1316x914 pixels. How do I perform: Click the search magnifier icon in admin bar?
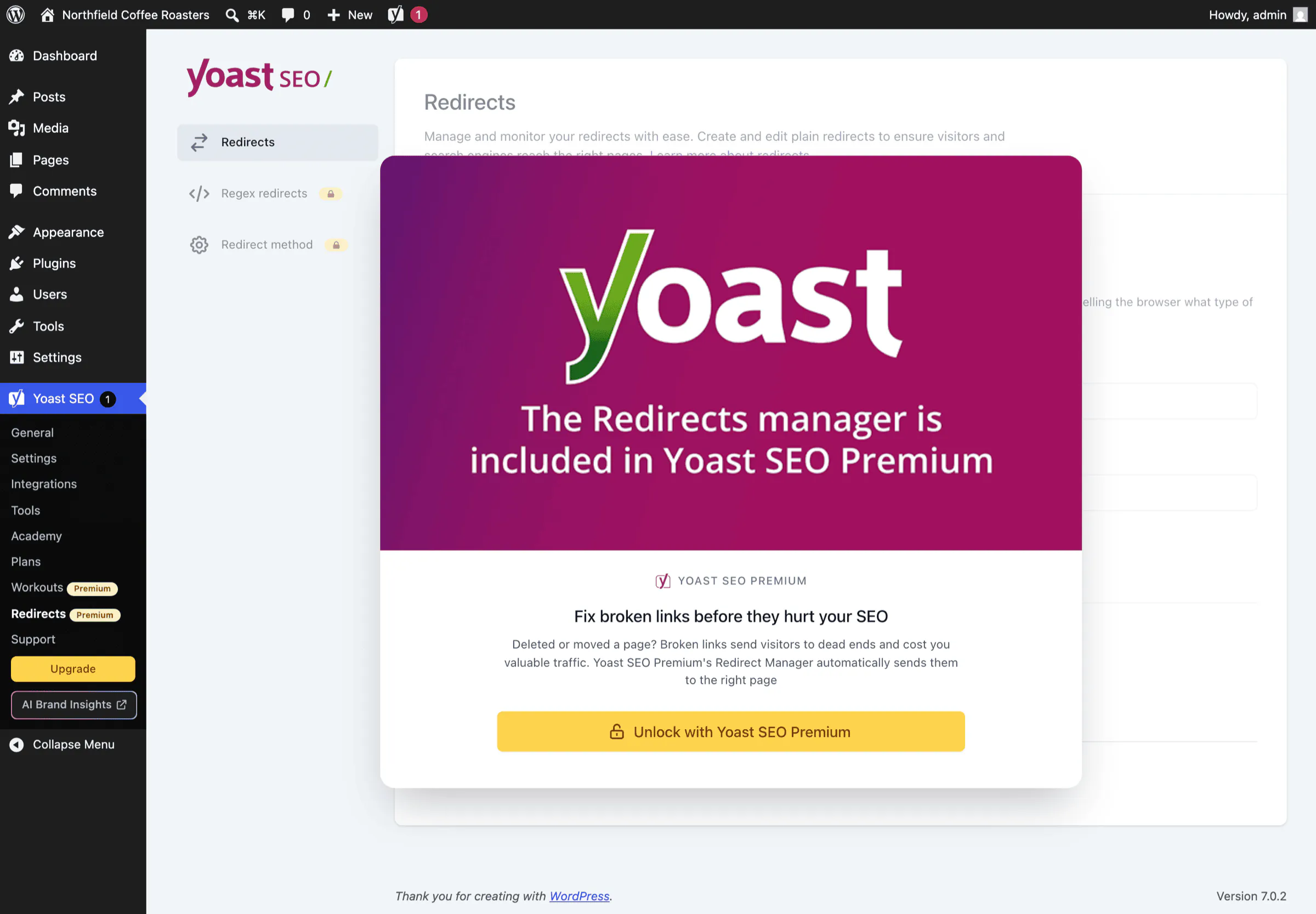tap(232, 15)
